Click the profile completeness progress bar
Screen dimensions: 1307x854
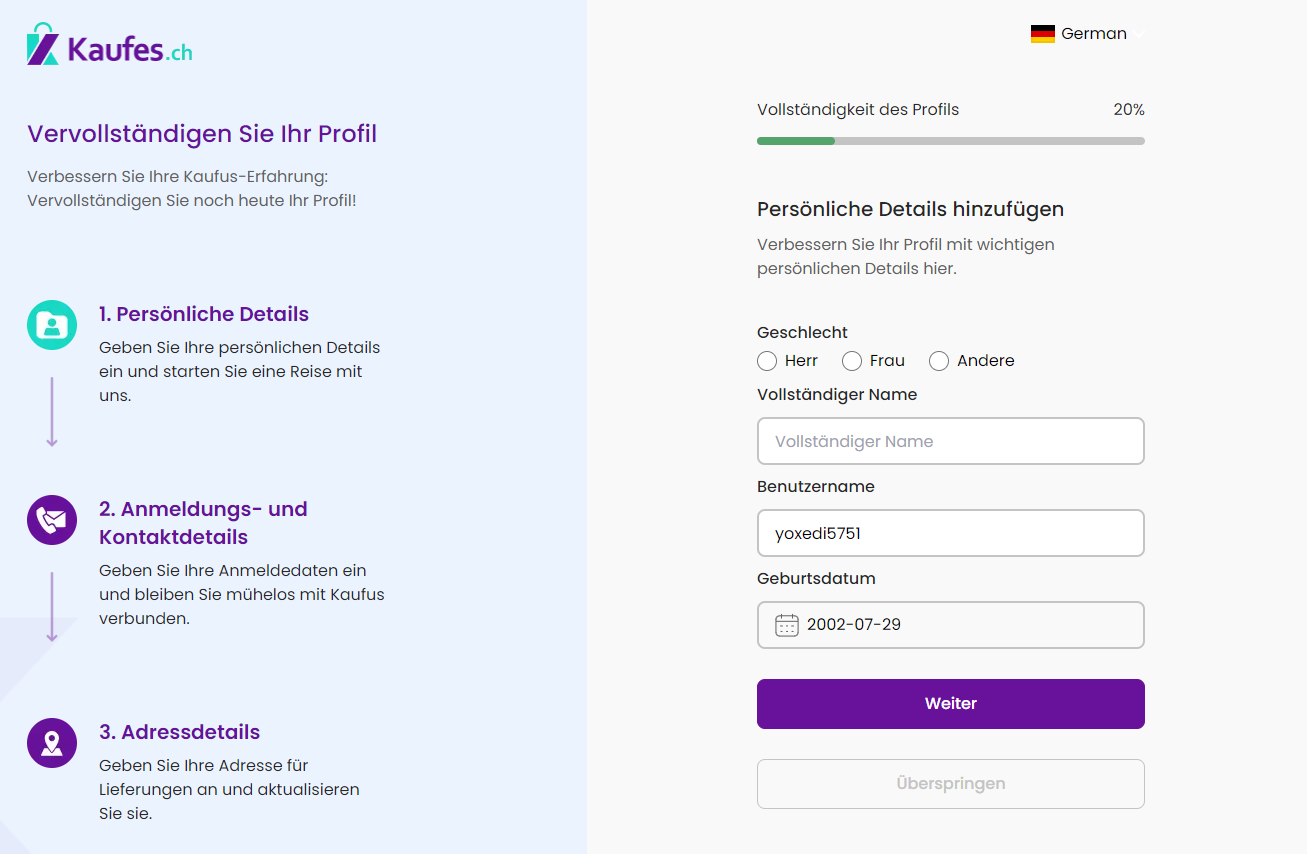coord(951,141)
